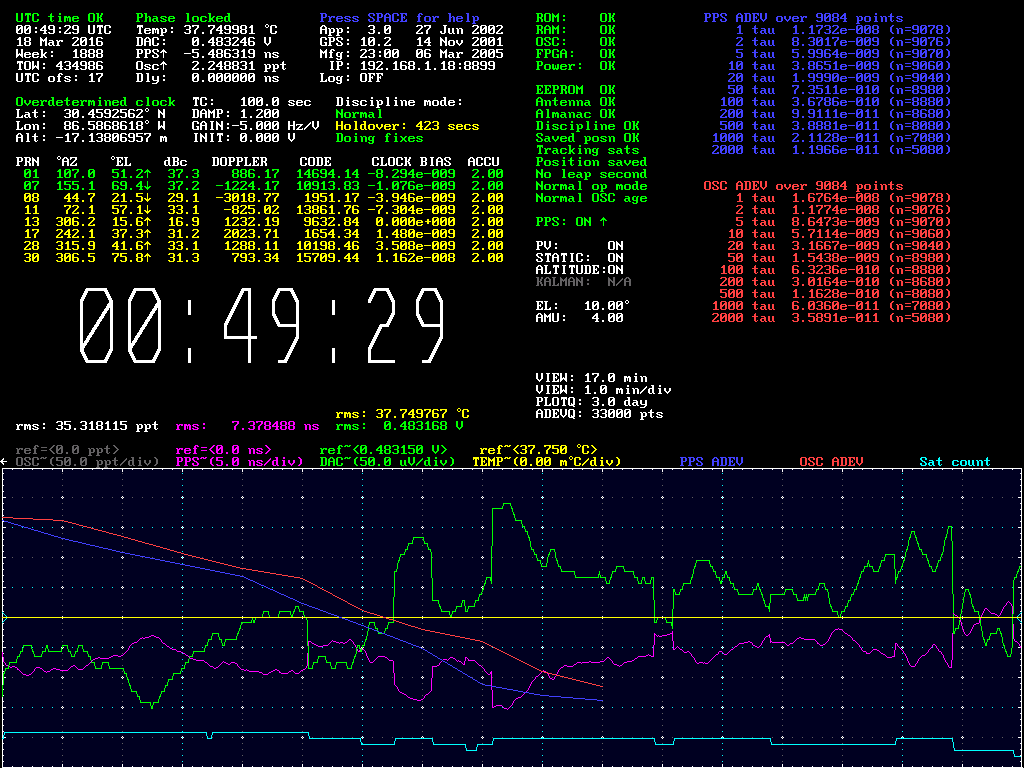Click the PRN column header

[x=28, y=162]
